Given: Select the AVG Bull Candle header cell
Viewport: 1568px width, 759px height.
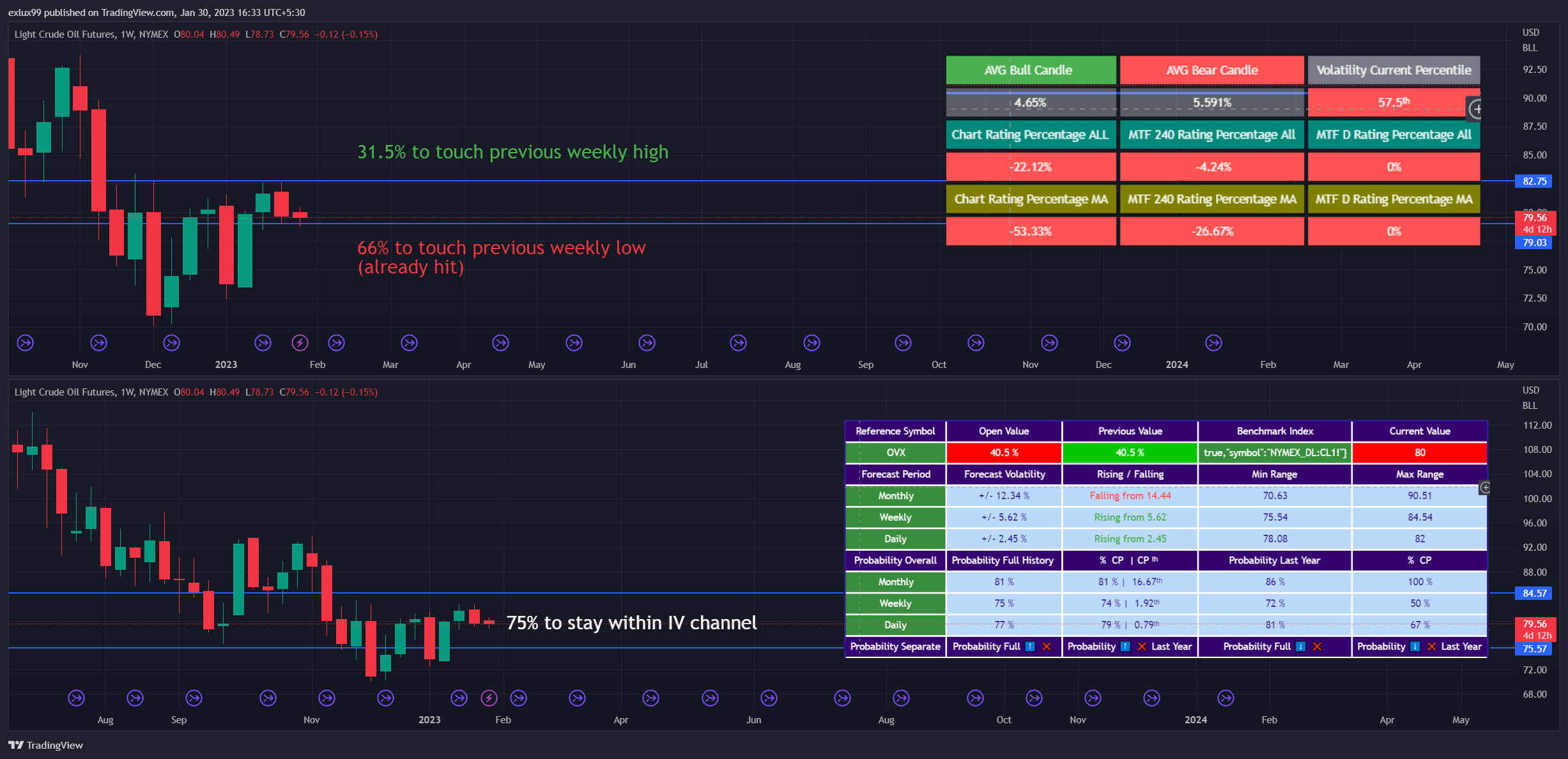Looking at the screenshot, I should coord(1031,70).
